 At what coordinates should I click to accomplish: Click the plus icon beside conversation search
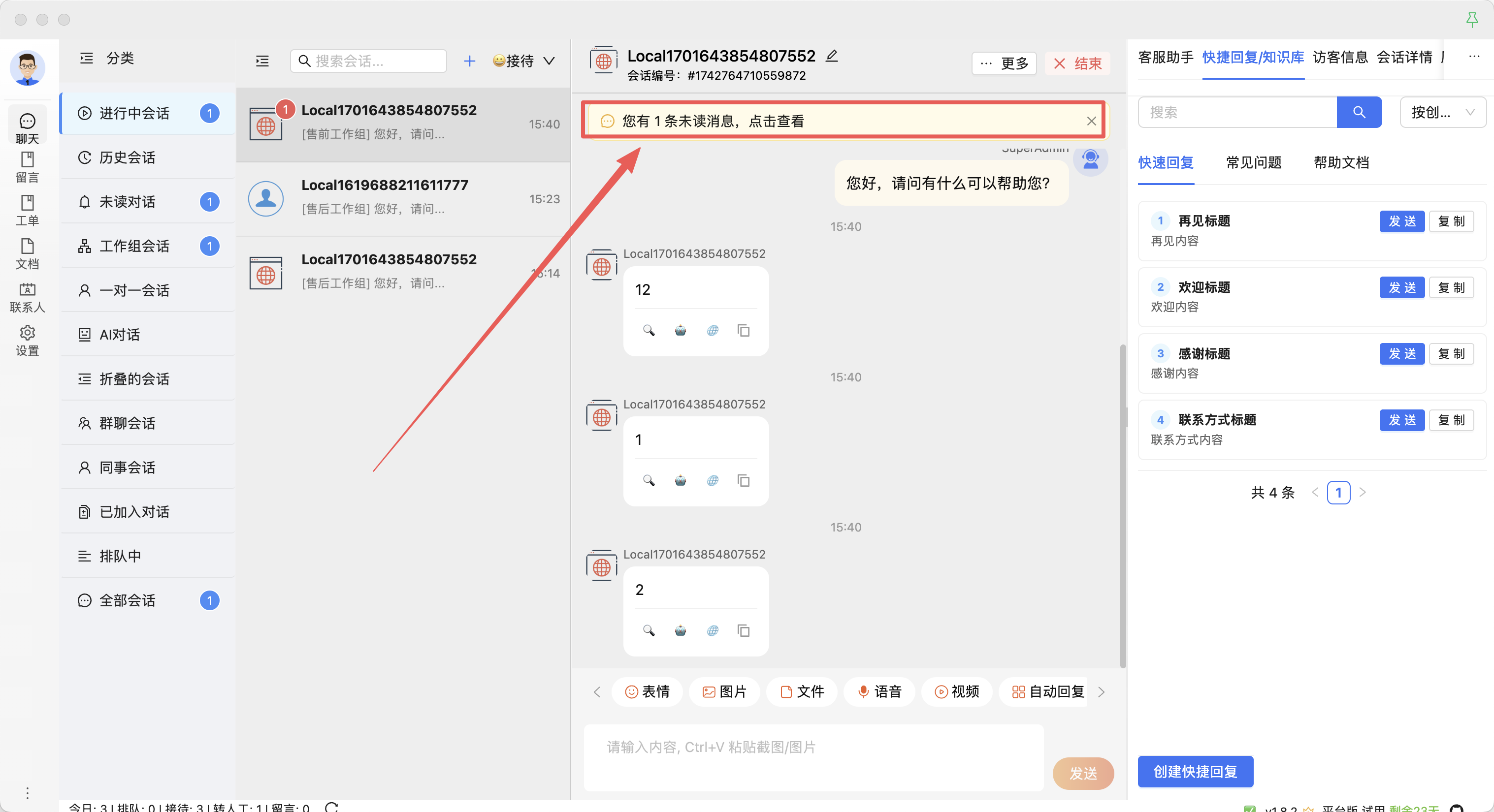point(469,61)
